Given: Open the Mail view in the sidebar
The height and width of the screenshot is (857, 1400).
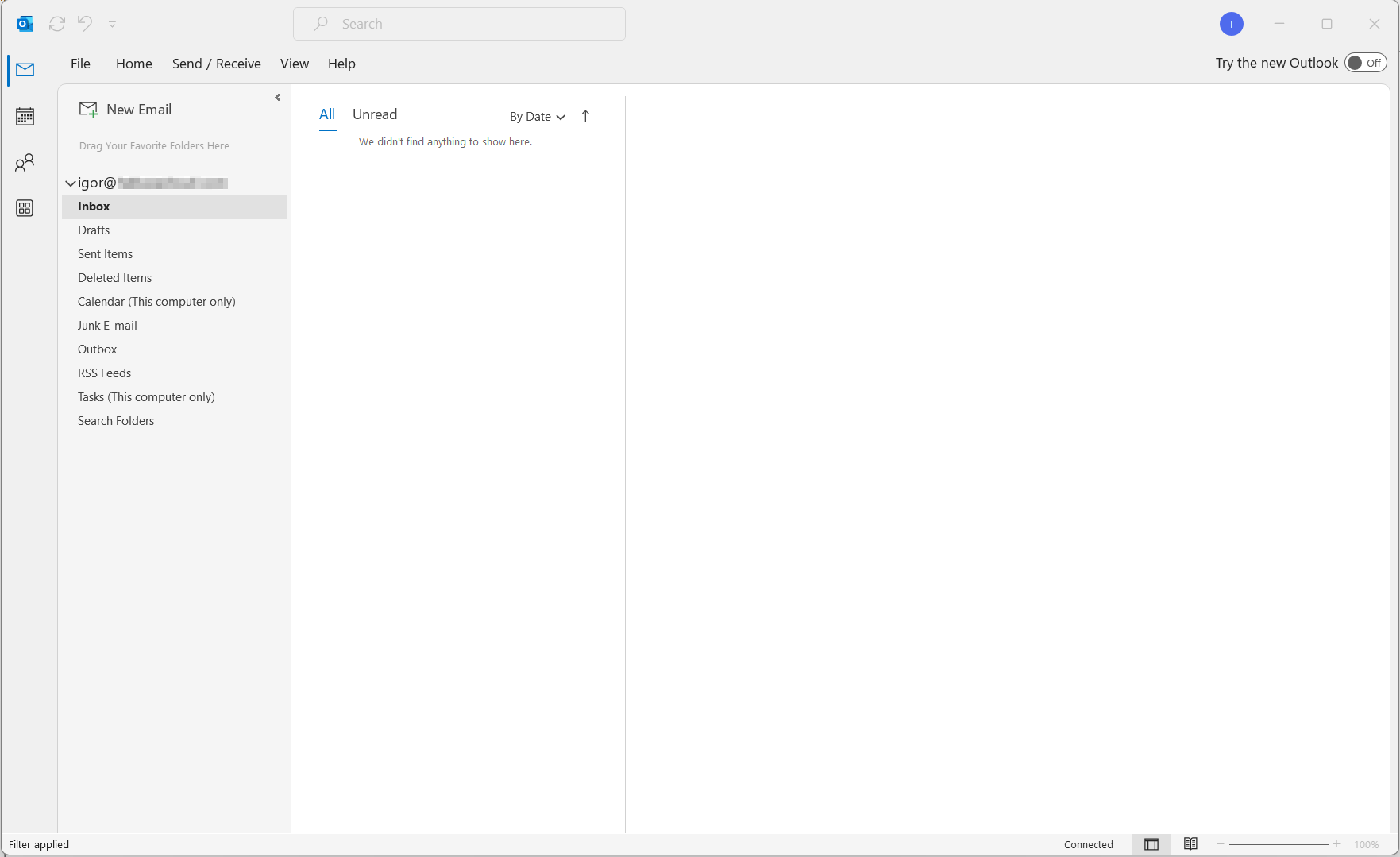Looking at the screenshot, I should click(25, 70).
